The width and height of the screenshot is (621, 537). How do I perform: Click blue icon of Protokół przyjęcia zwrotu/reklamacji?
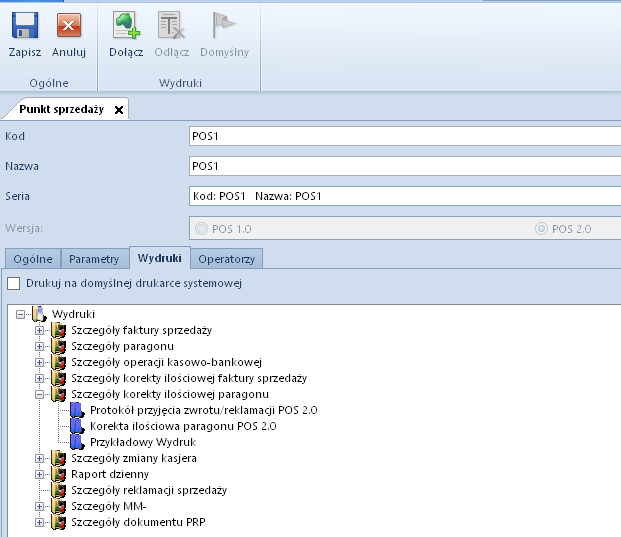77,410
